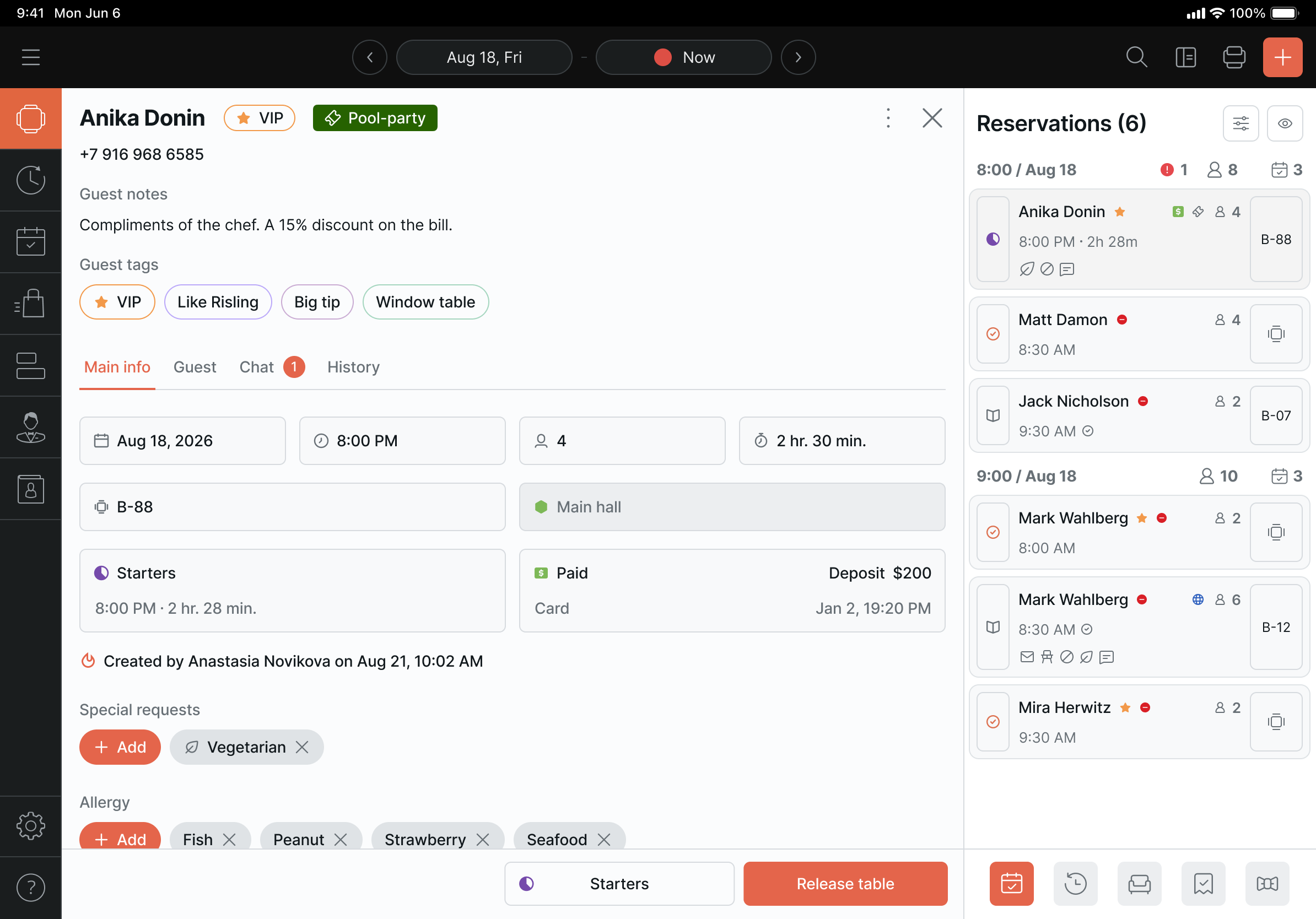Open the hamburger menu

pos(30,57)
